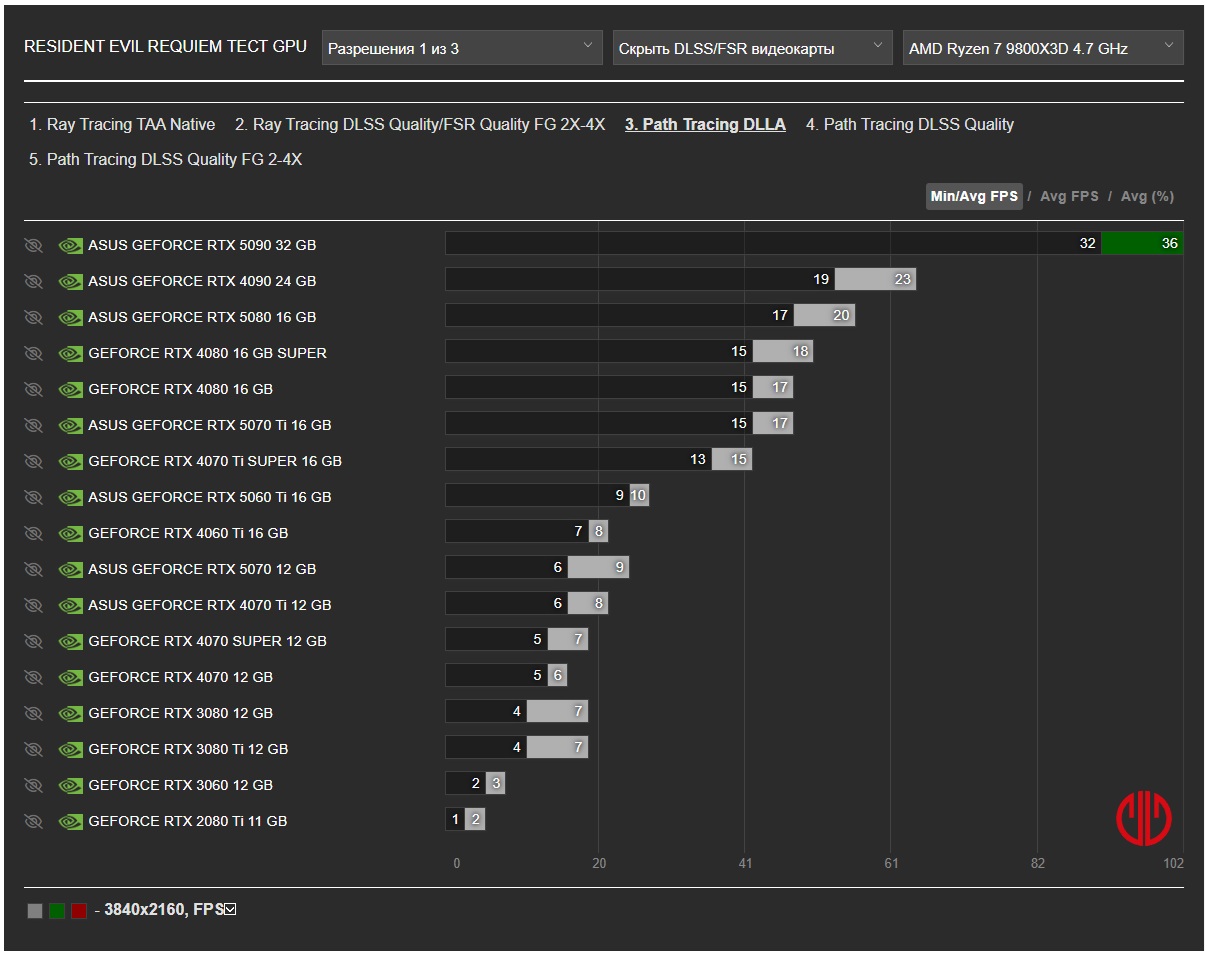Switch chart to Avg (%) view
This screenshot has width=1207, height=955.
[1147, 197]
